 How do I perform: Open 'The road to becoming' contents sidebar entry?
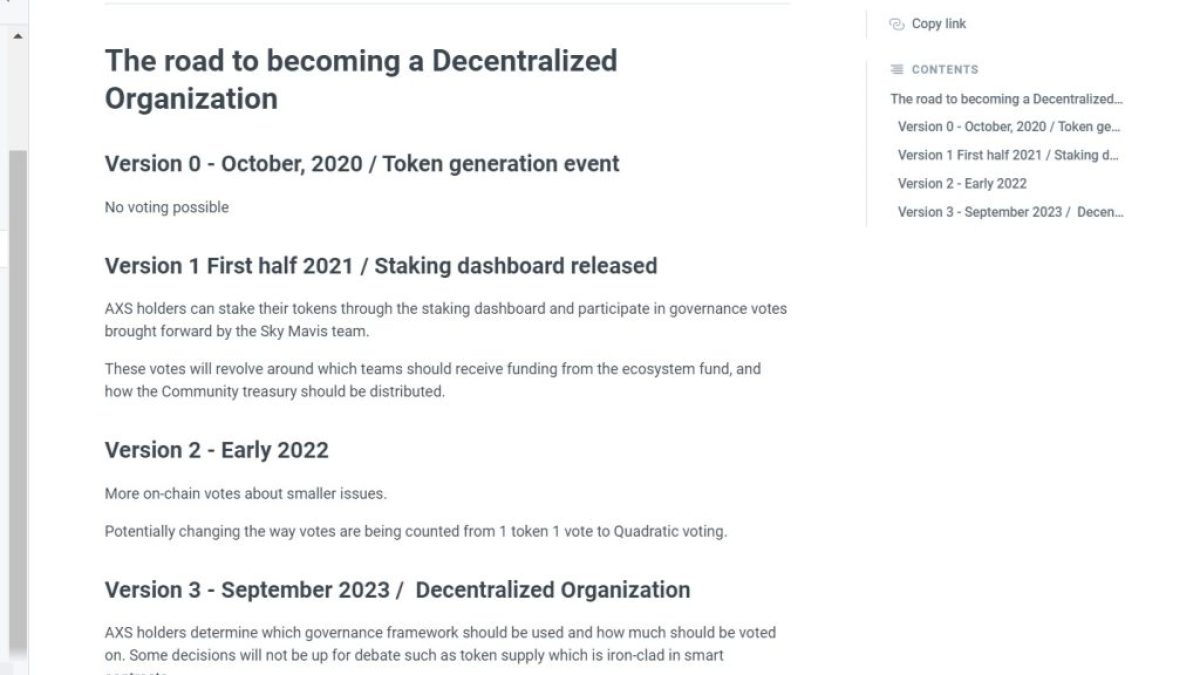pos(1006,99)
